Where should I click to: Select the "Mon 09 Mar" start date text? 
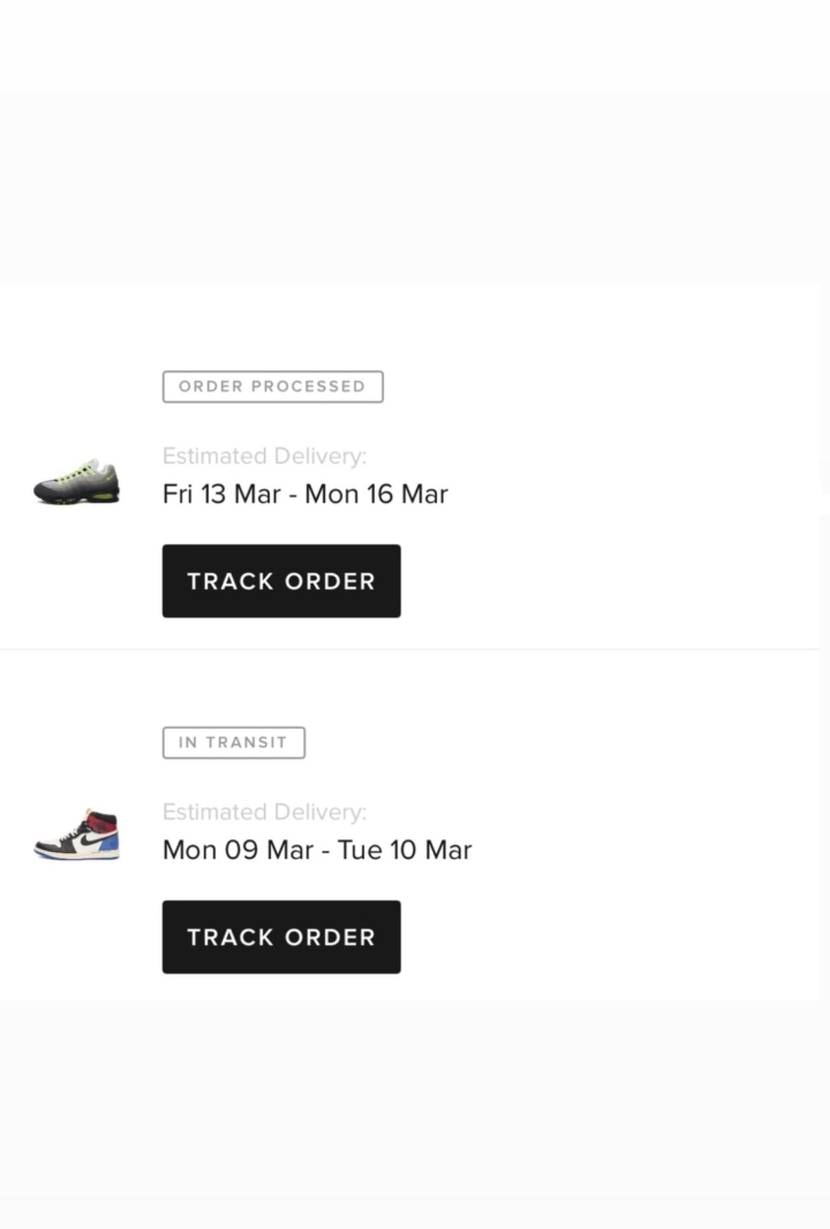(x=238, y=850)
